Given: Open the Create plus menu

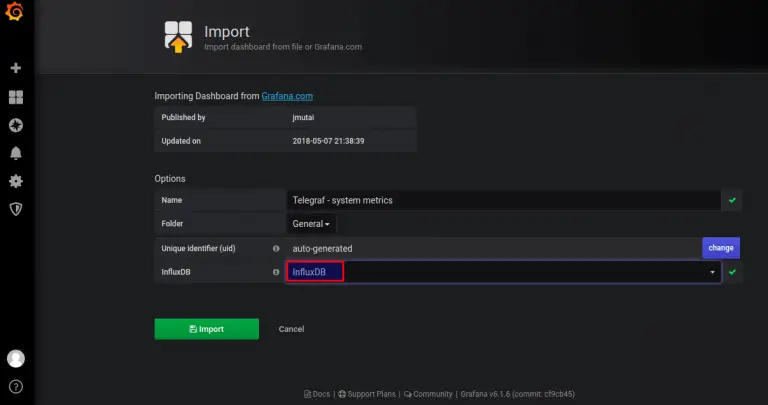Looking at the screenshot, I should 16,68.
